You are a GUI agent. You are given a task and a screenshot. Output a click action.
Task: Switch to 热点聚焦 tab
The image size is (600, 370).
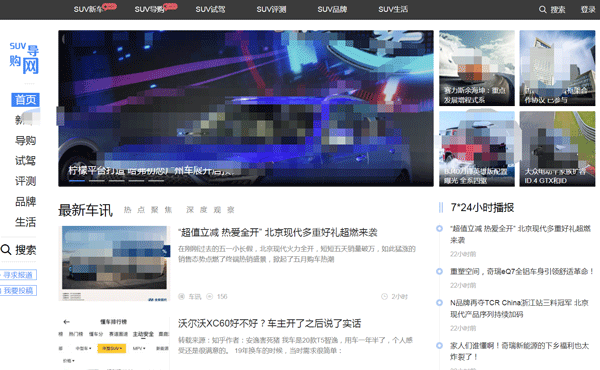point(148,210)
